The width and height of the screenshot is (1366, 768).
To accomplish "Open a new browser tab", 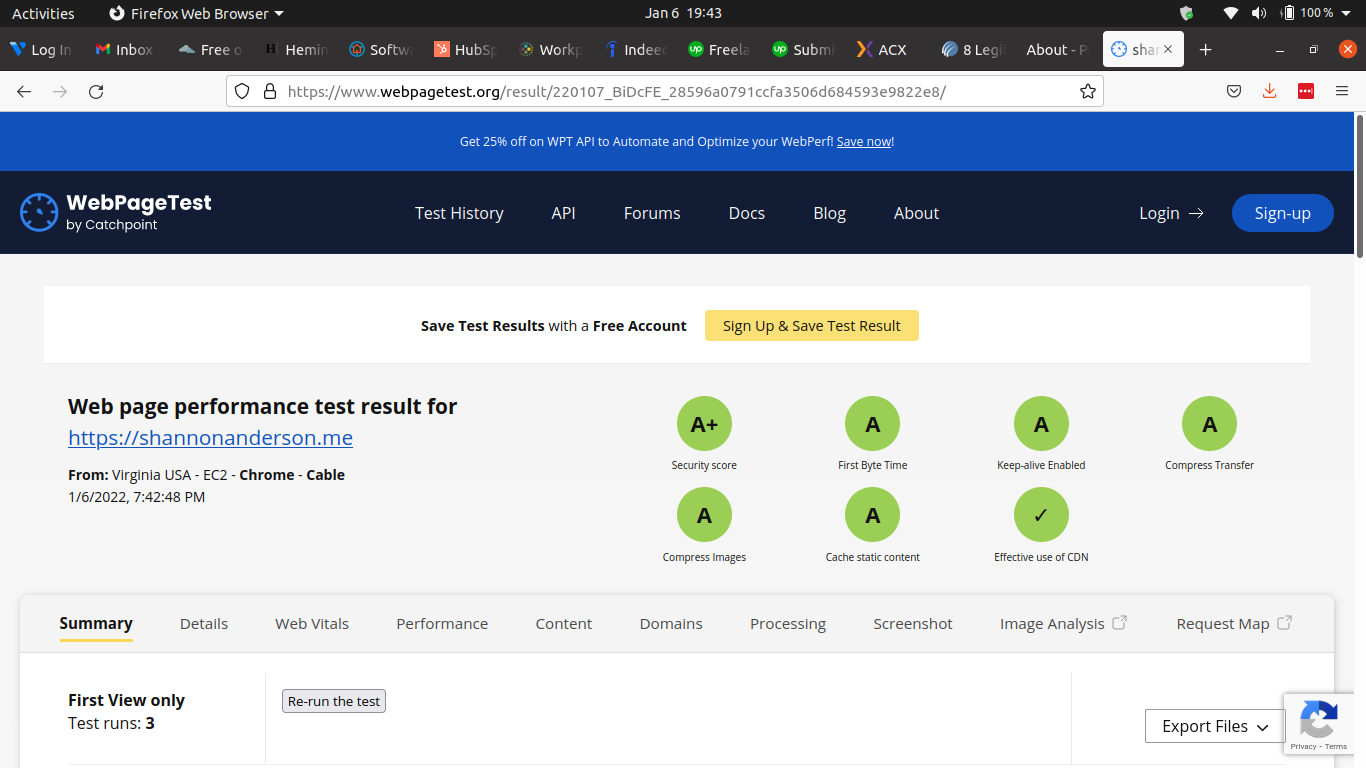I will coord(1205,49).
